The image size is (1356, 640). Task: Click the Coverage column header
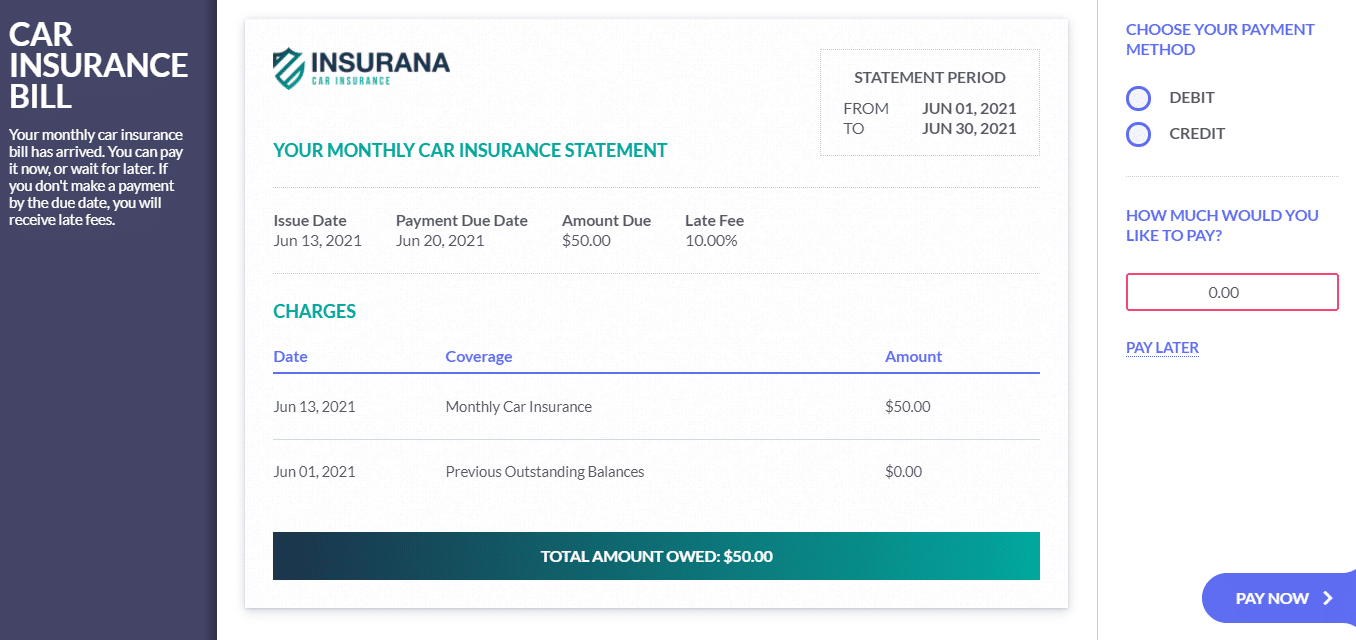click(x=479, y=357)
